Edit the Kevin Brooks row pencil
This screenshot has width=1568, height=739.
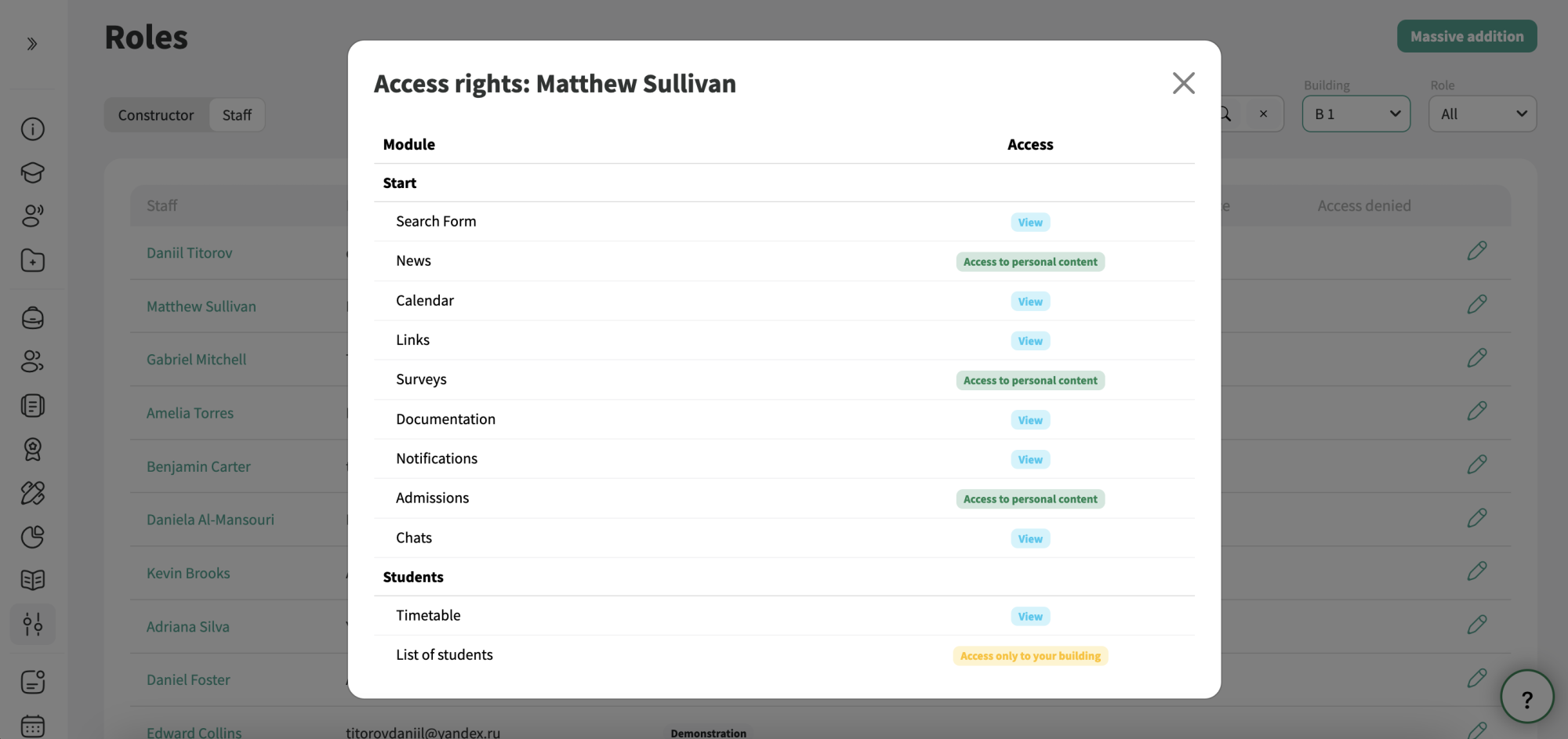1477,571
